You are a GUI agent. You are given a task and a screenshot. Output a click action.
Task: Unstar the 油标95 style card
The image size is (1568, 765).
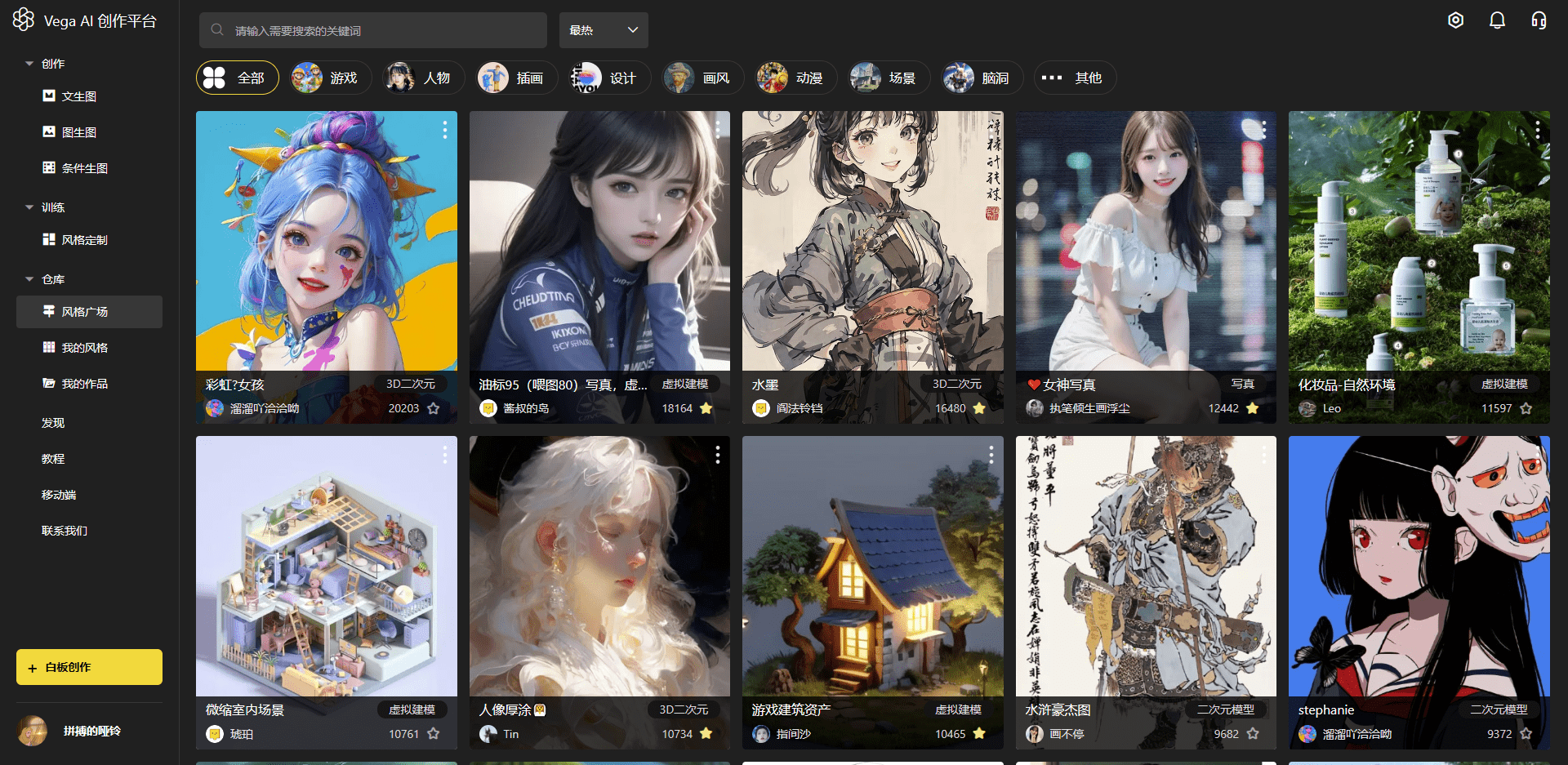point(706,408)
